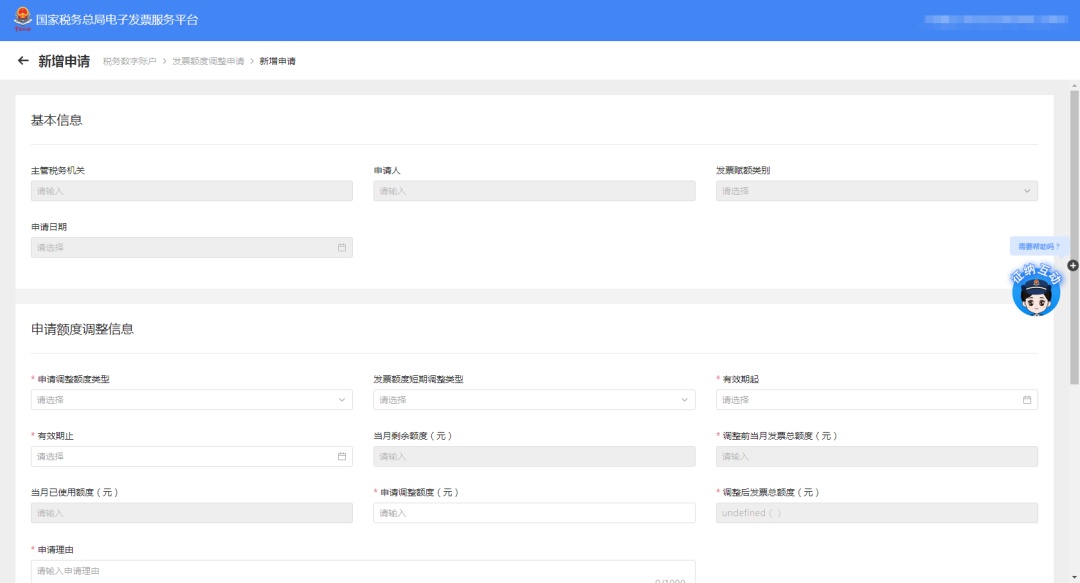Click the 发票额度调整申请 breadcrumb link
This screenshot has height=583, width=1080.
(208, 61)
